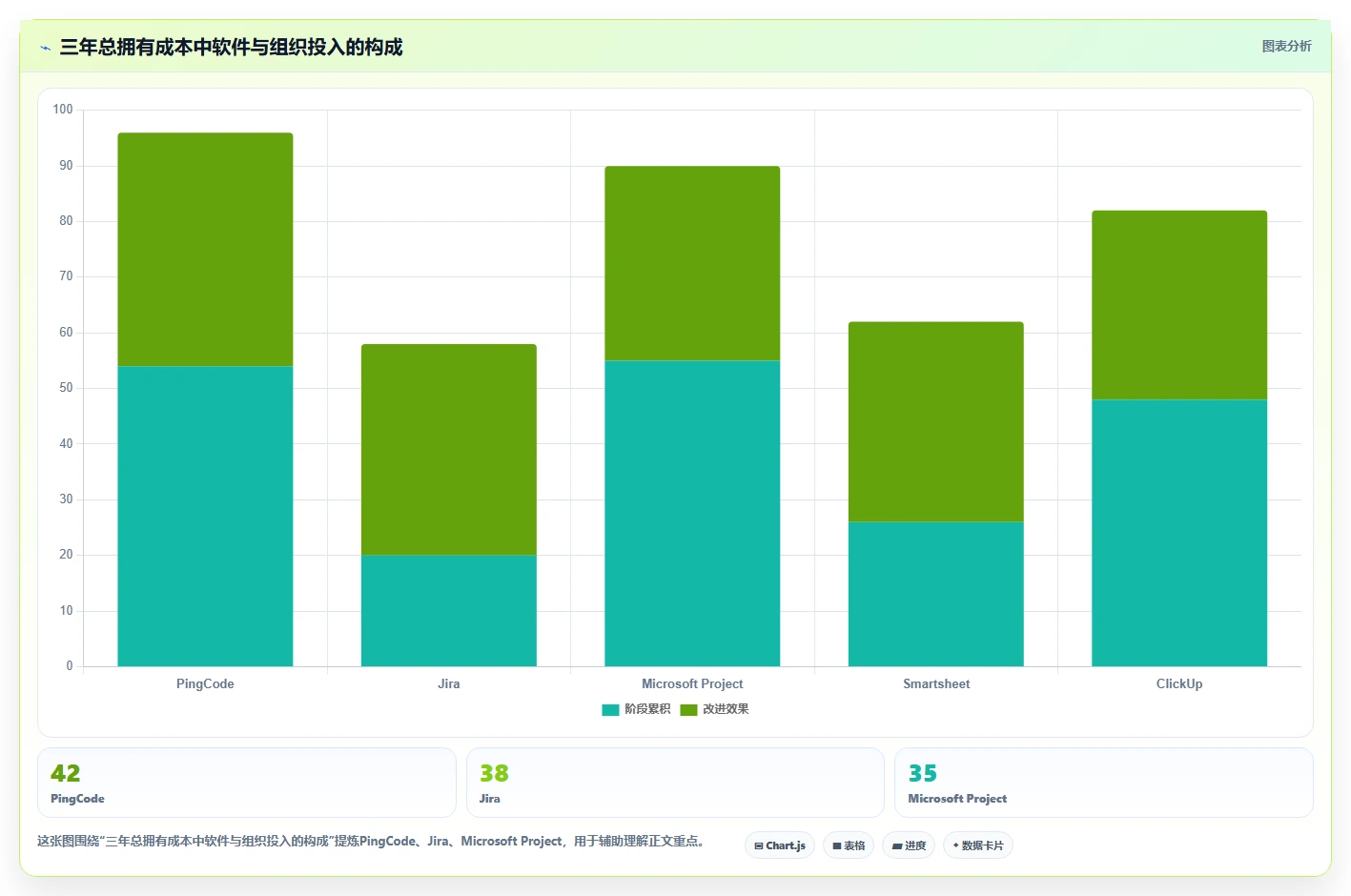This screenshot has height=896, width=1351.
Task: Click the Chart.js tag chip
Action: pos(780,845)
